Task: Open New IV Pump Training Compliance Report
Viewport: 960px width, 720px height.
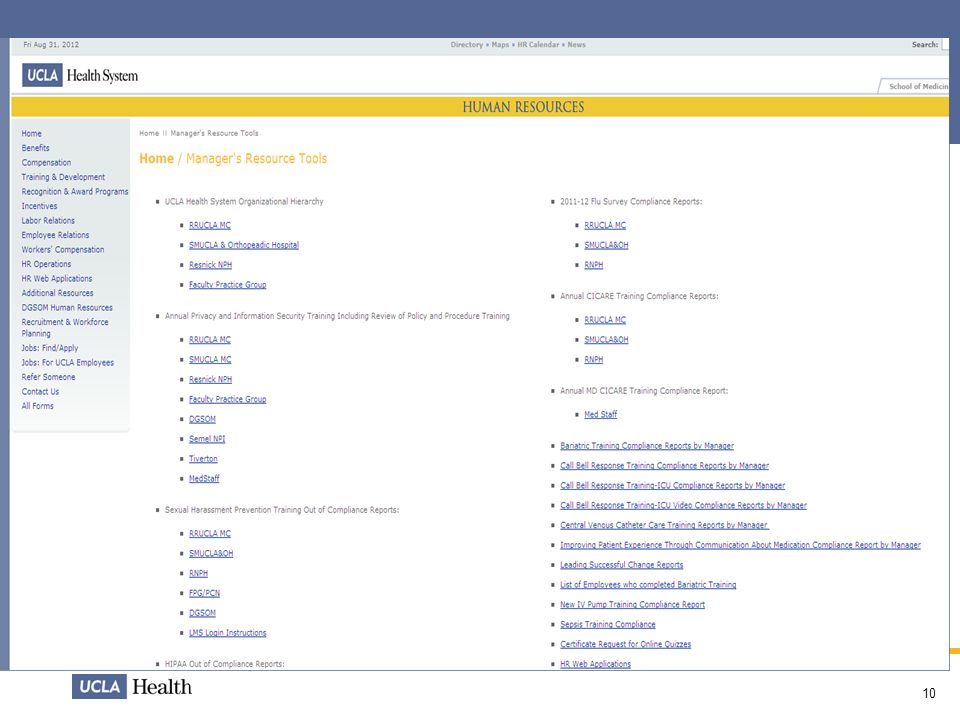Action: pyautogui.click(x=632, y=605)
